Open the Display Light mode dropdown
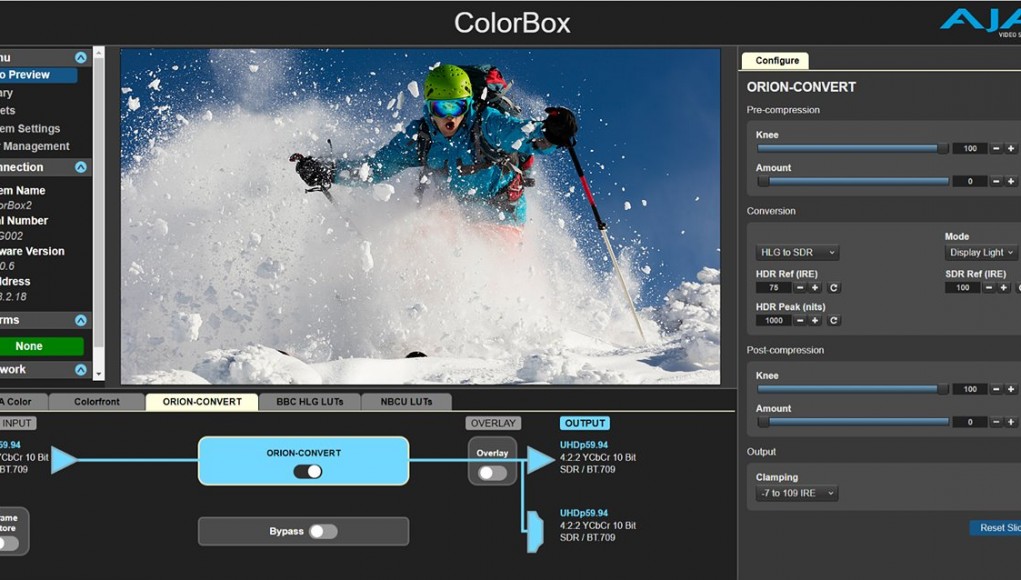The height and width of the screenshot is (580, 1021). click(x=982, y=253)
